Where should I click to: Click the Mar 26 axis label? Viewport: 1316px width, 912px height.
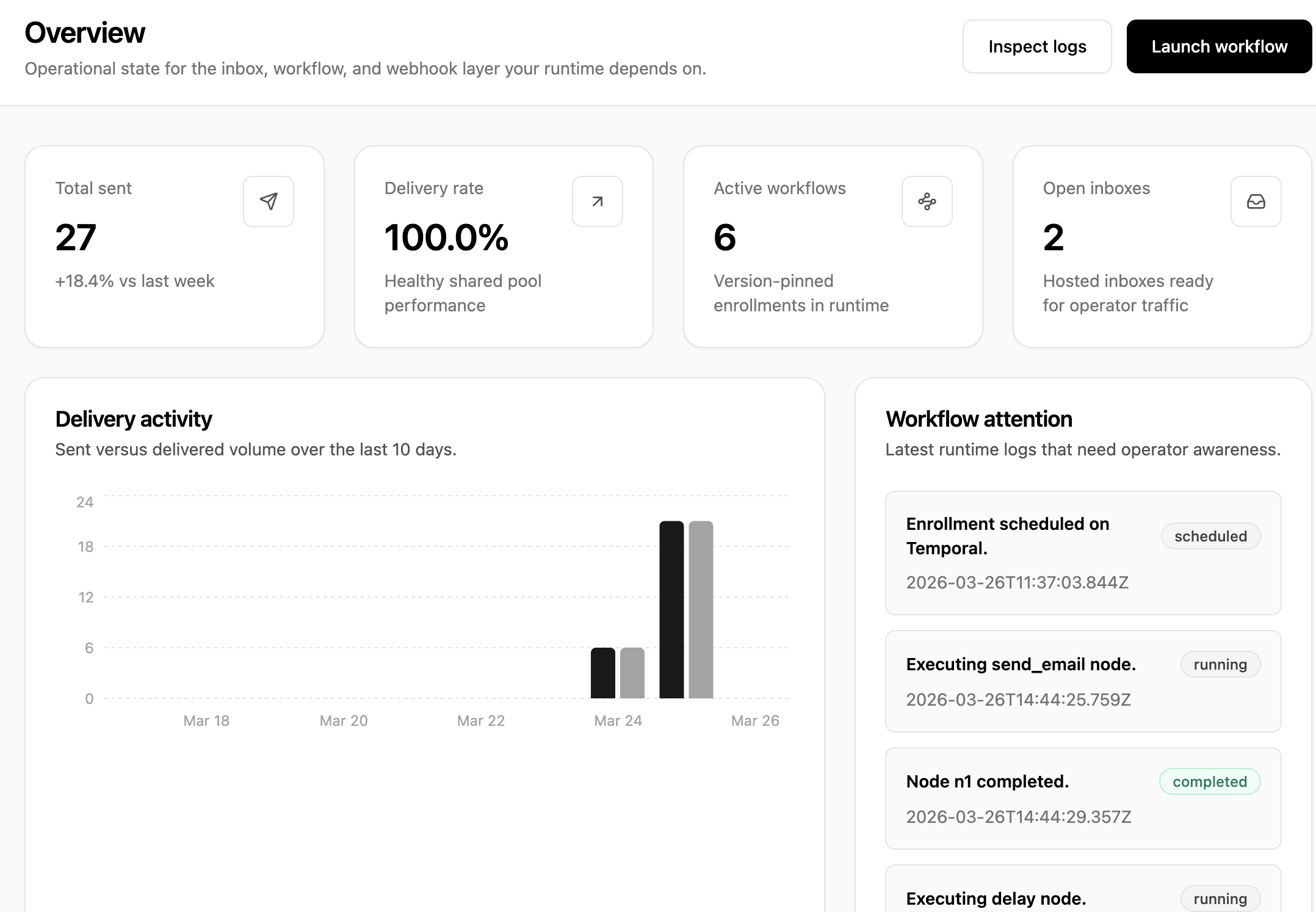coord(755,721)
